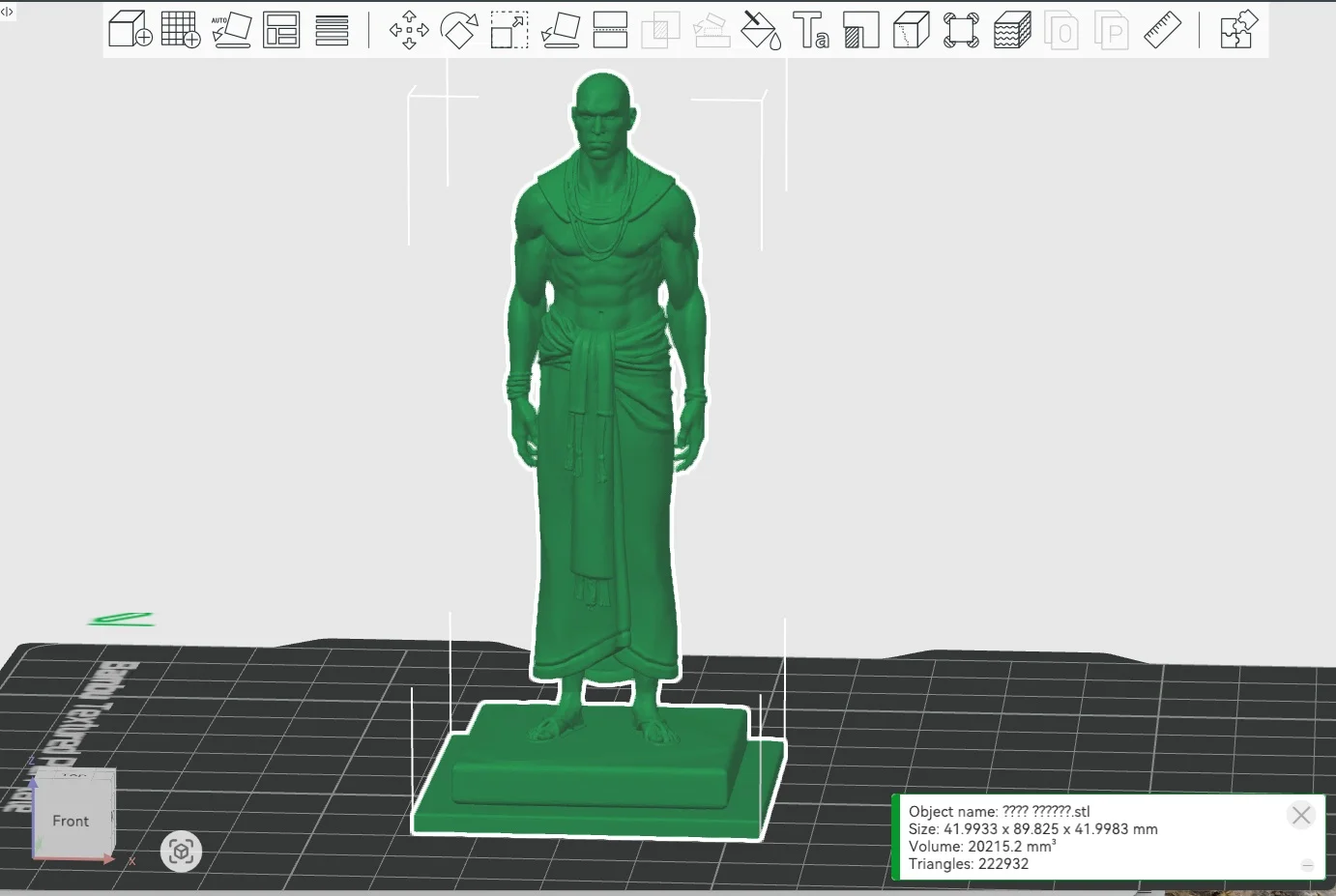Select the Rotate tool

tap(459, 30)
